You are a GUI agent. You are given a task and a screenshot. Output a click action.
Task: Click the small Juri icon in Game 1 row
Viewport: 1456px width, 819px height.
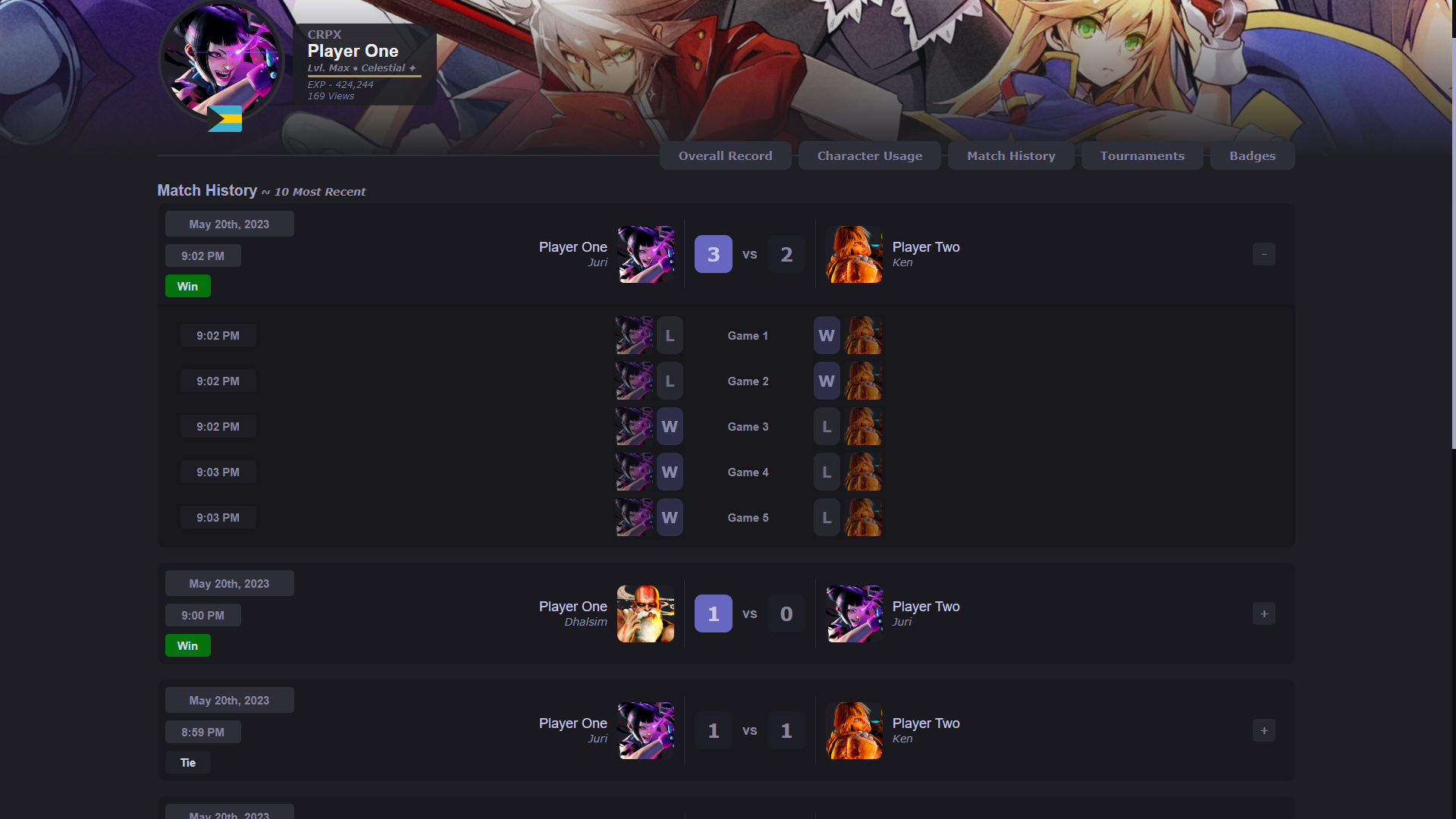(x=634, y=335)
